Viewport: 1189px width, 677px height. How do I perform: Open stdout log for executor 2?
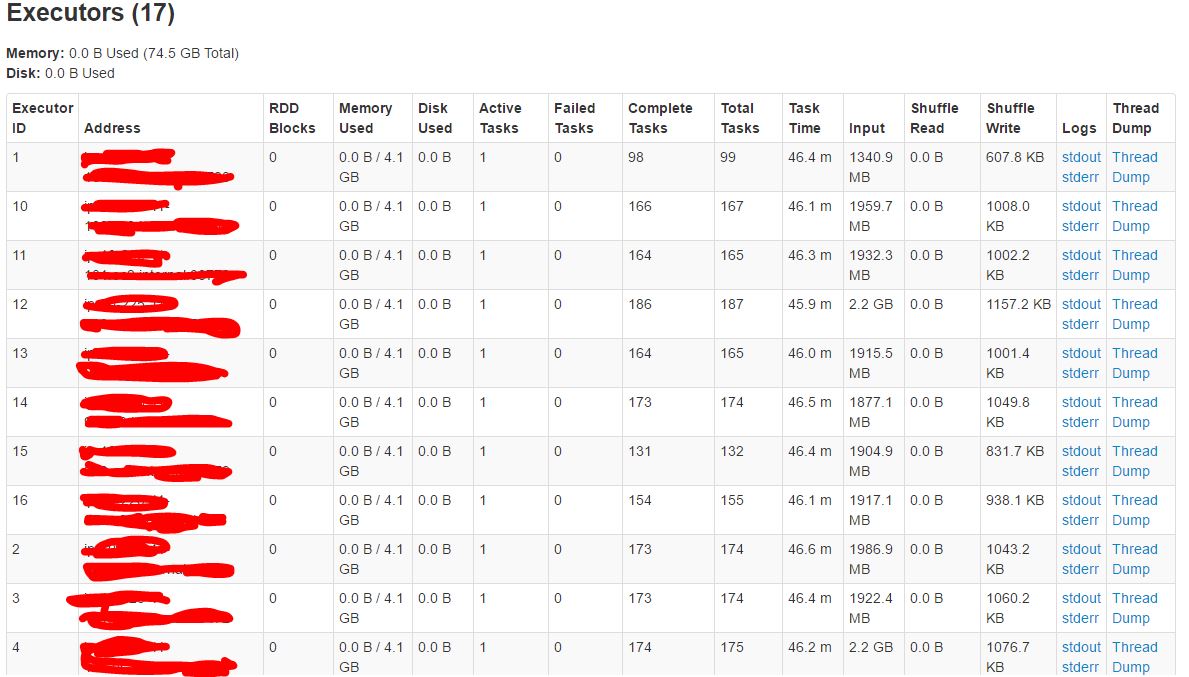(1080, 549)
